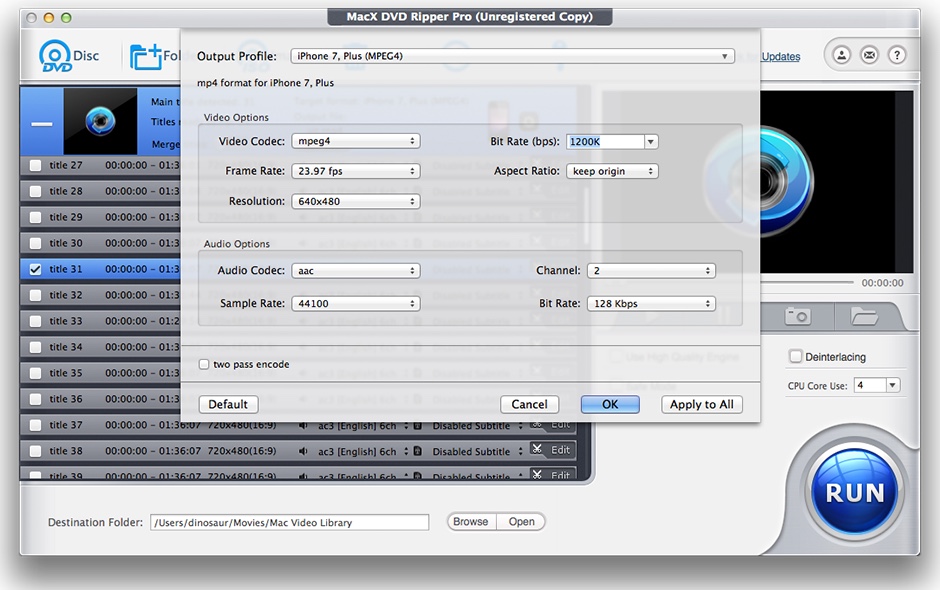The height and width of the screenshot is (590, 940).
Task: Click the email envelope icon
Action: pyautogui.click(x=869, y=55)
